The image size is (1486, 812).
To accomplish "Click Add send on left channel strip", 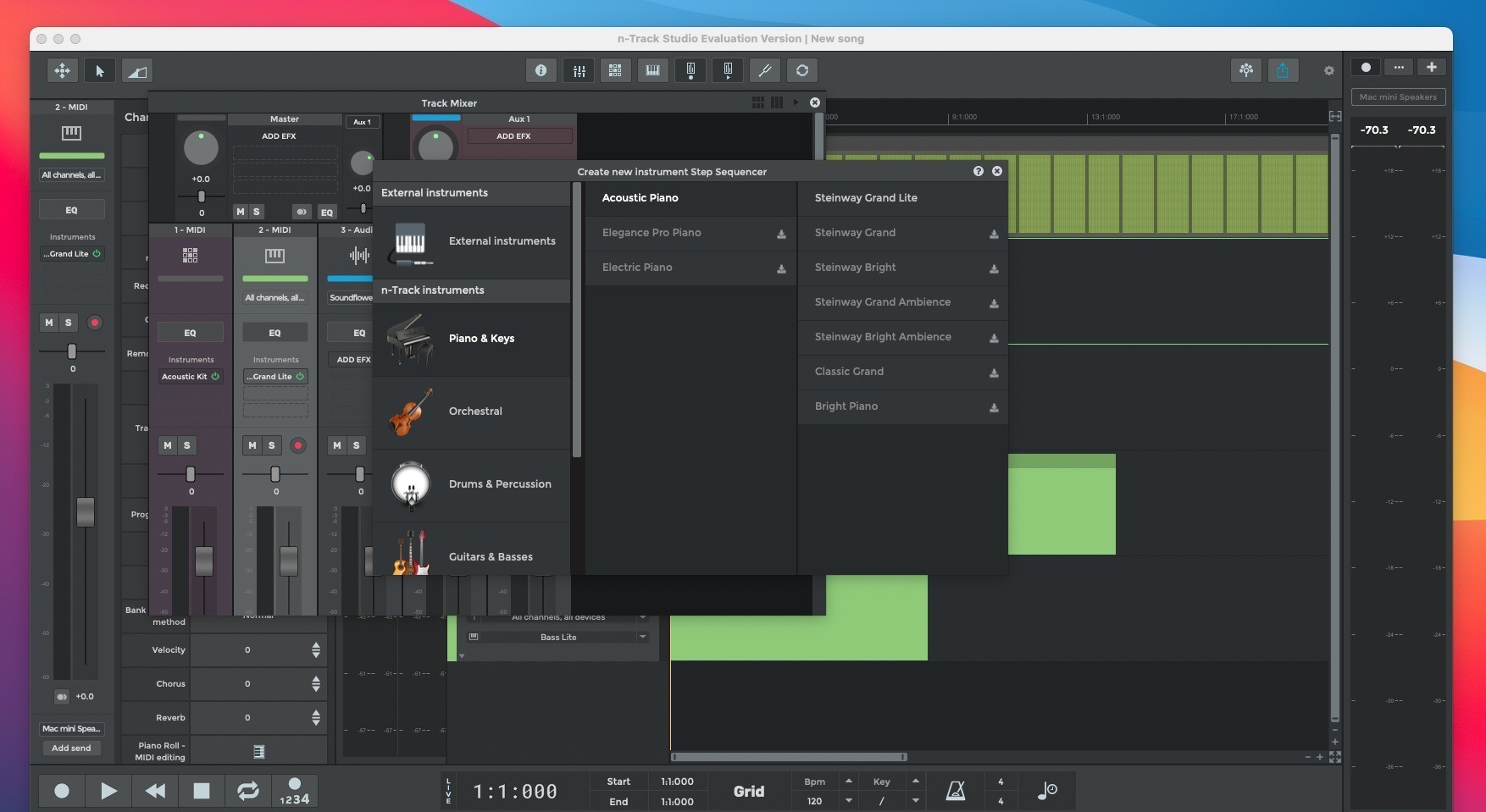I will pyautogui.click(x=71, y=748).
